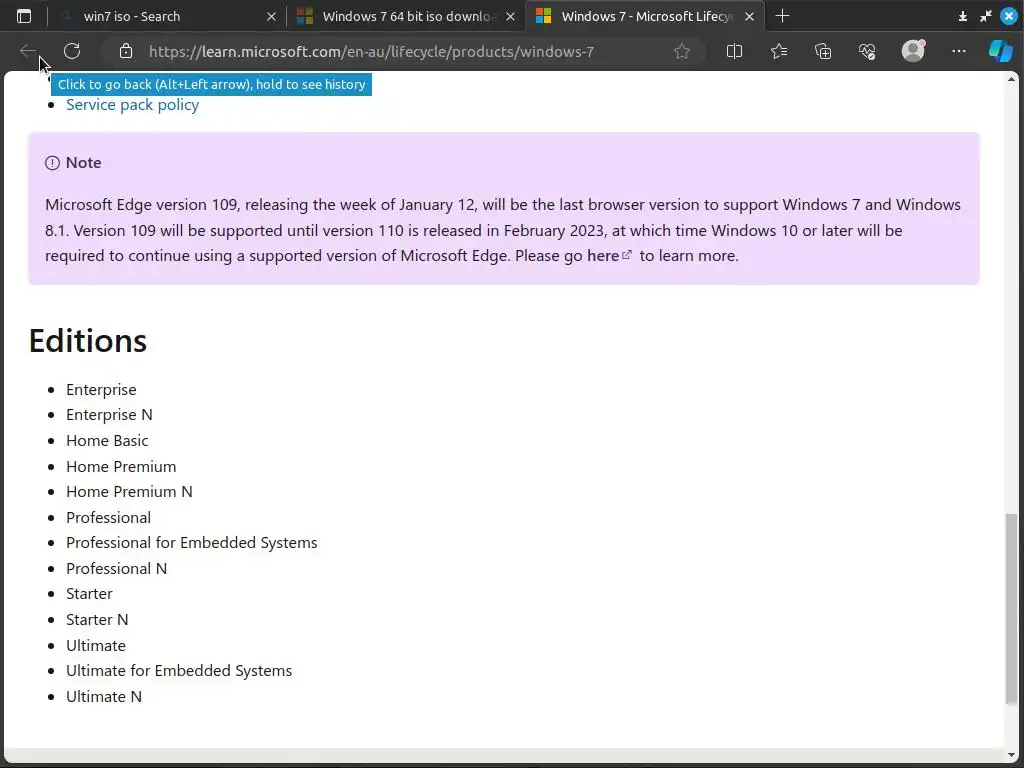Click the vertical scrollbar thumb

[x=1011, y=609]
